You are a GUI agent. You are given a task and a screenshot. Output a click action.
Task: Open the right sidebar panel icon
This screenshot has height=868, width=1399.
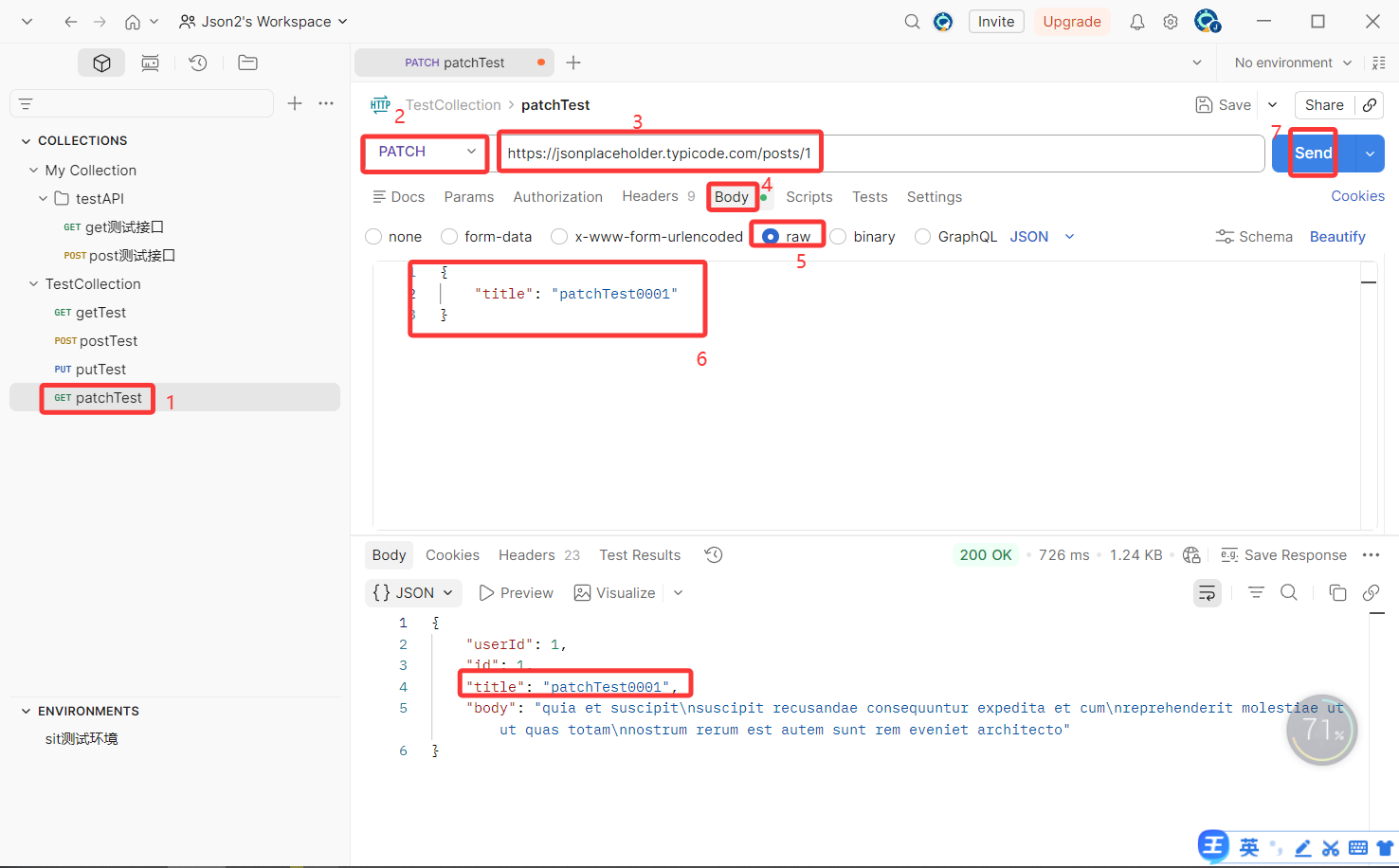pos(1379,63)
